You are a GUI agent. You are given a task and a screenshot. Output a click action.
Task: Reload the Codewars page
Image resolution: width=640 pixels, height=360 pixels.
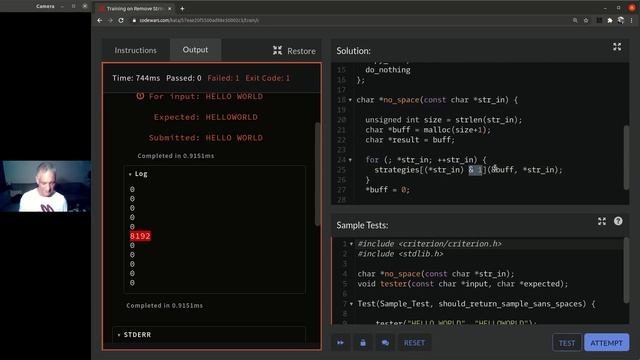pos(121,20)
